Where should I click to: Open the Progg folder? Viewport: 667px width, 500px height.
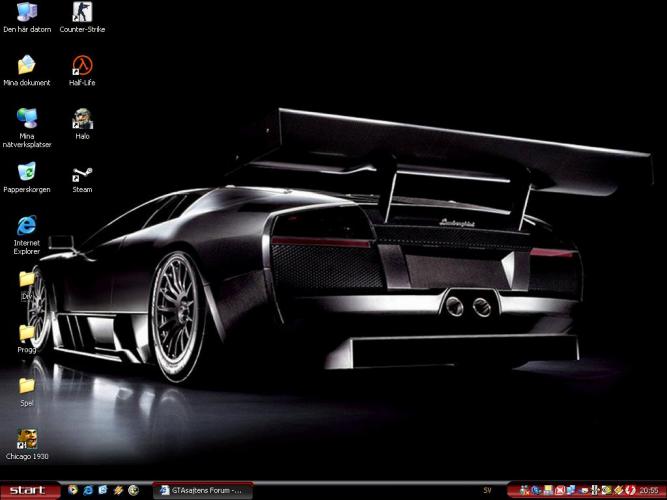27,333
